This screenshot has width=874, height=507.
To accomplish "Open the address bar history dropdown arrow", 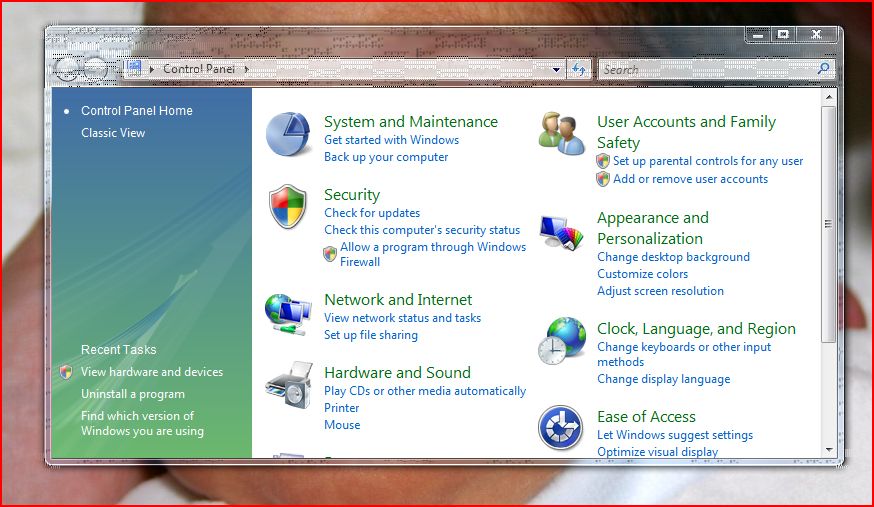I will 556,70.
